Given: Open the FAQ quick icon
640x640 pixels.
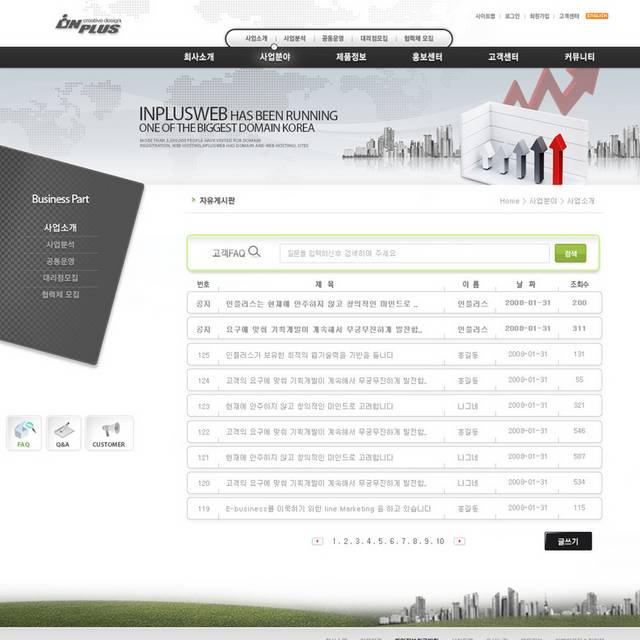Looking at the screenshot, I should coord(24,433).
